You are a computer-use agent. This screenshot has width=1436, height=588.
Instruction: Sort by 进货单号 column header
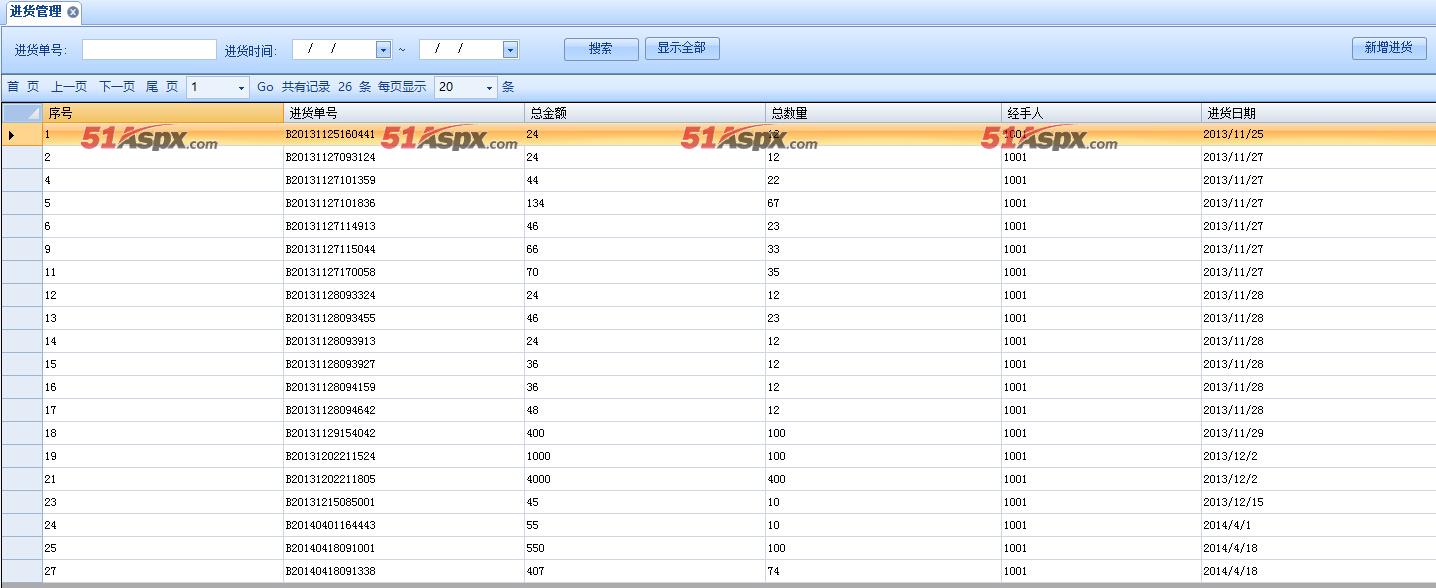click(403, 113)
